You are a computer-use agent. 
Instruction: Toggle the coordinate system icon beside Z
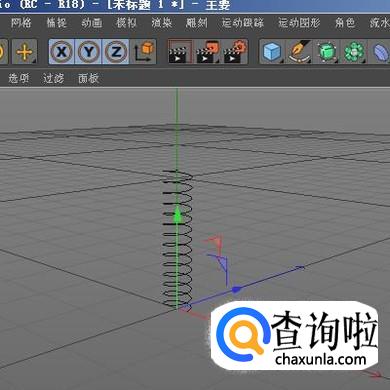[144, 52]
